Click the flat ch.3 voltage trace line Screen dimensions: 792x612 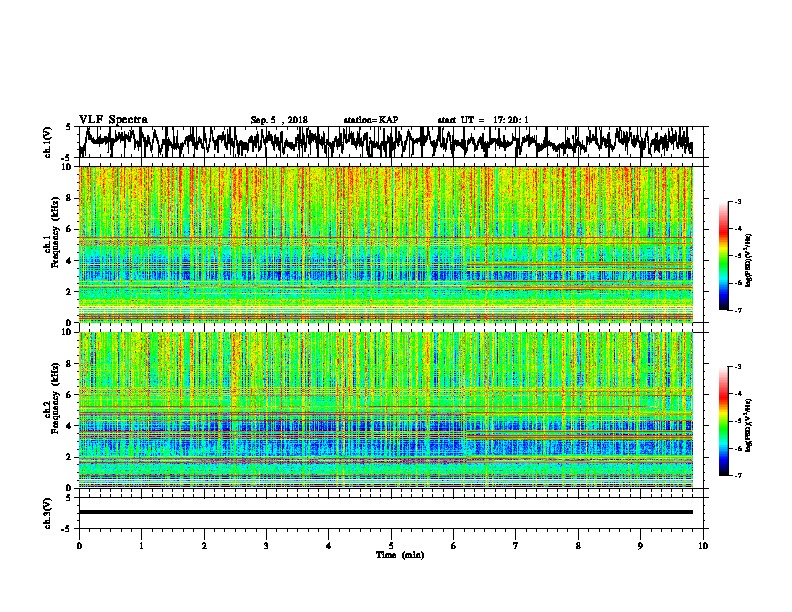(386, 512)
